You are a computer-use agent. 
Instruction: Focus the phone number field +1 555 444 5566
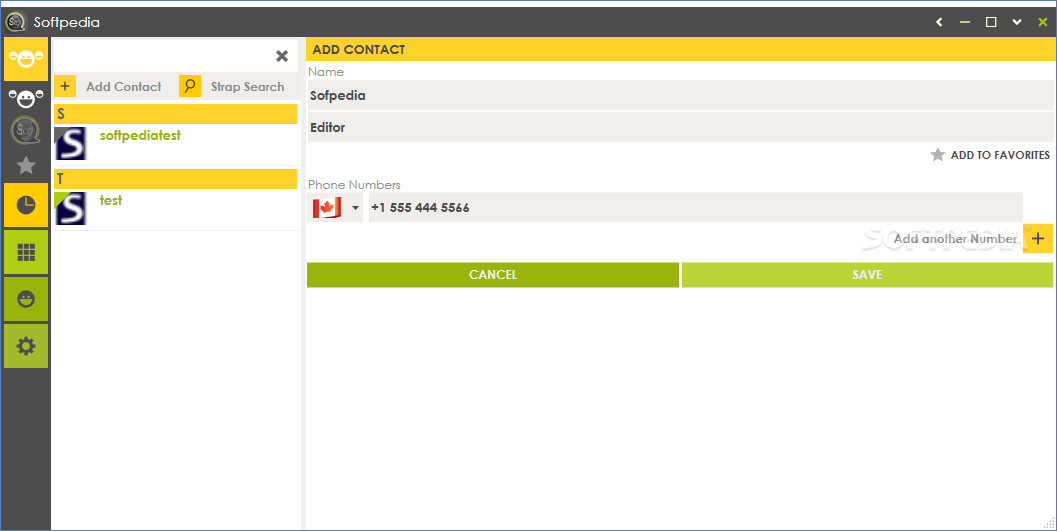click(696, 208)
